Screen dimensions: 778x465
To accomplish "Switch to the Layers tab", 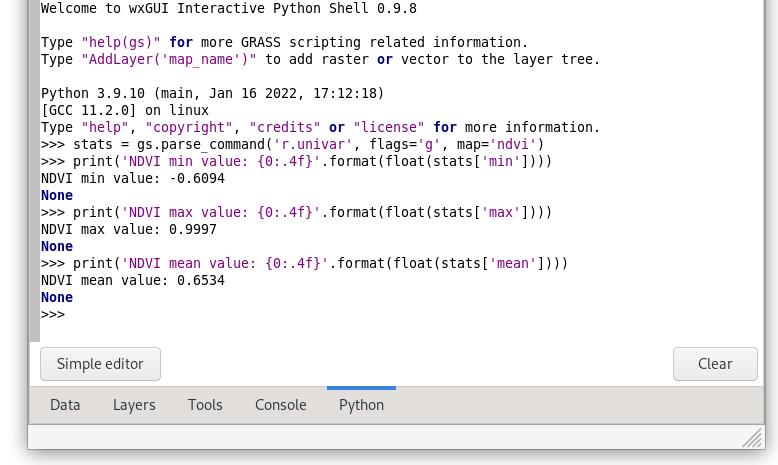I will tap(134, 405).
